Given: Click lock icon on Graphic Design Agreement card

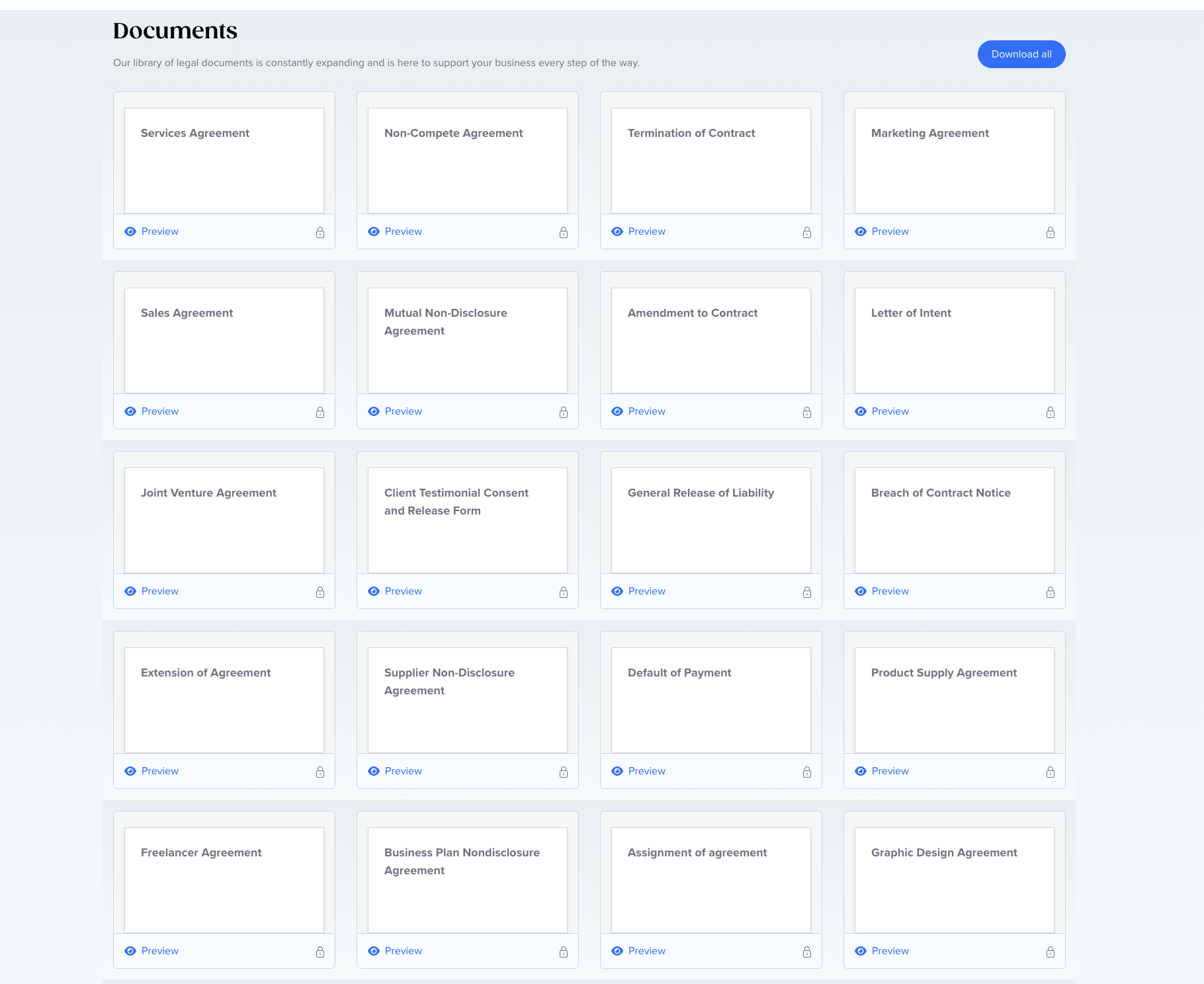Looking at the screenshot, I should (x=1051, y=952).
